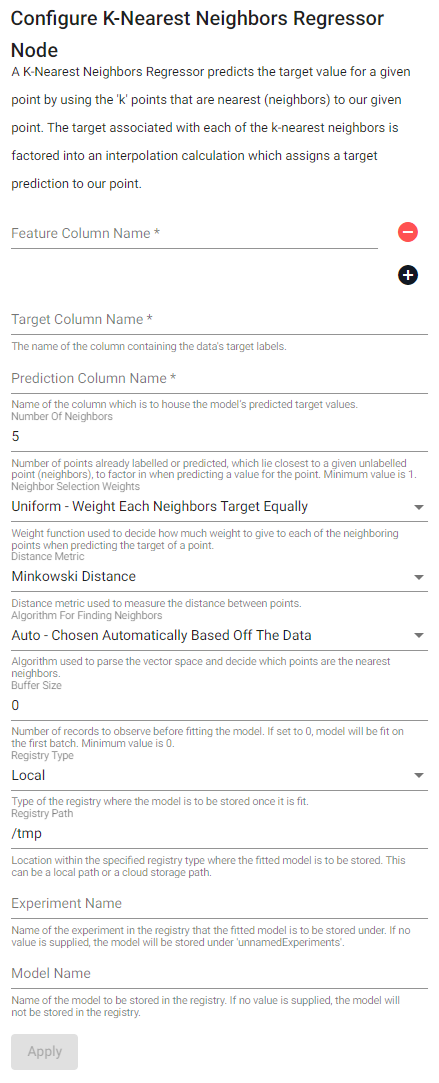
Task: Click arrow beside Minkowski Distance
Action: point(418,577)
